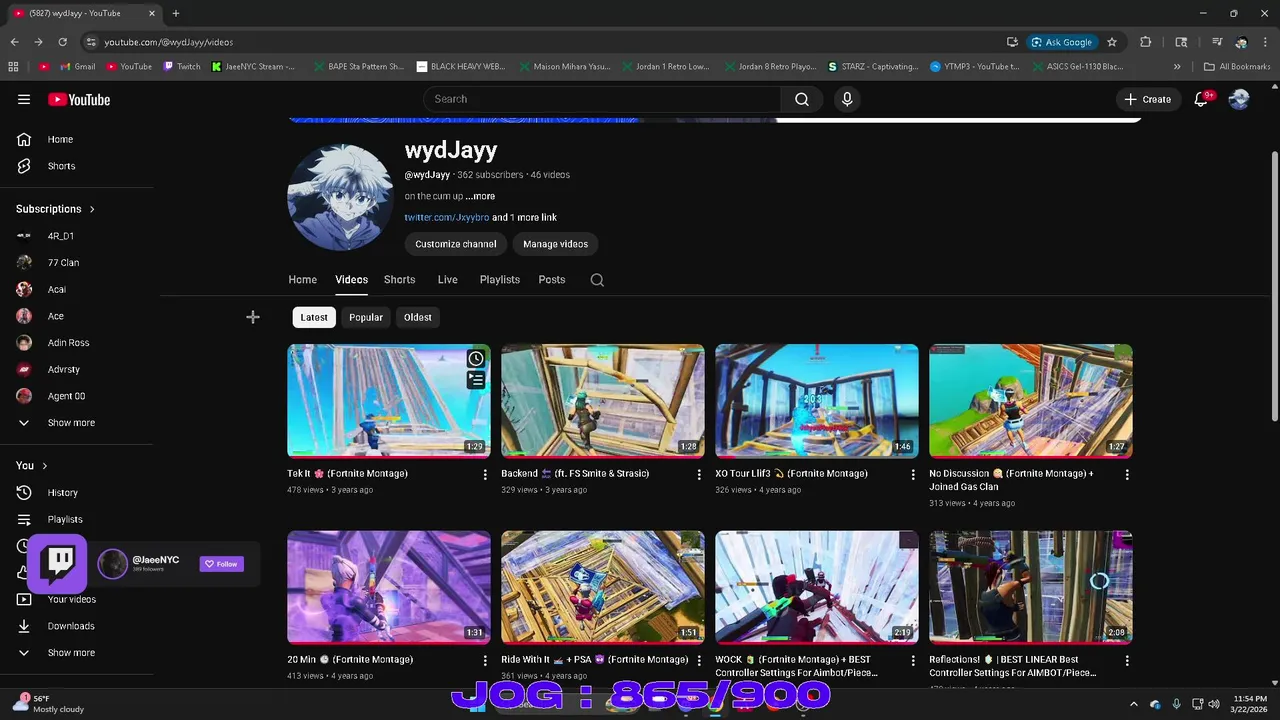The width and height of the screenshot is (1280, 720).
Task: Select the Popular filter chip
Action: [366, 317]
